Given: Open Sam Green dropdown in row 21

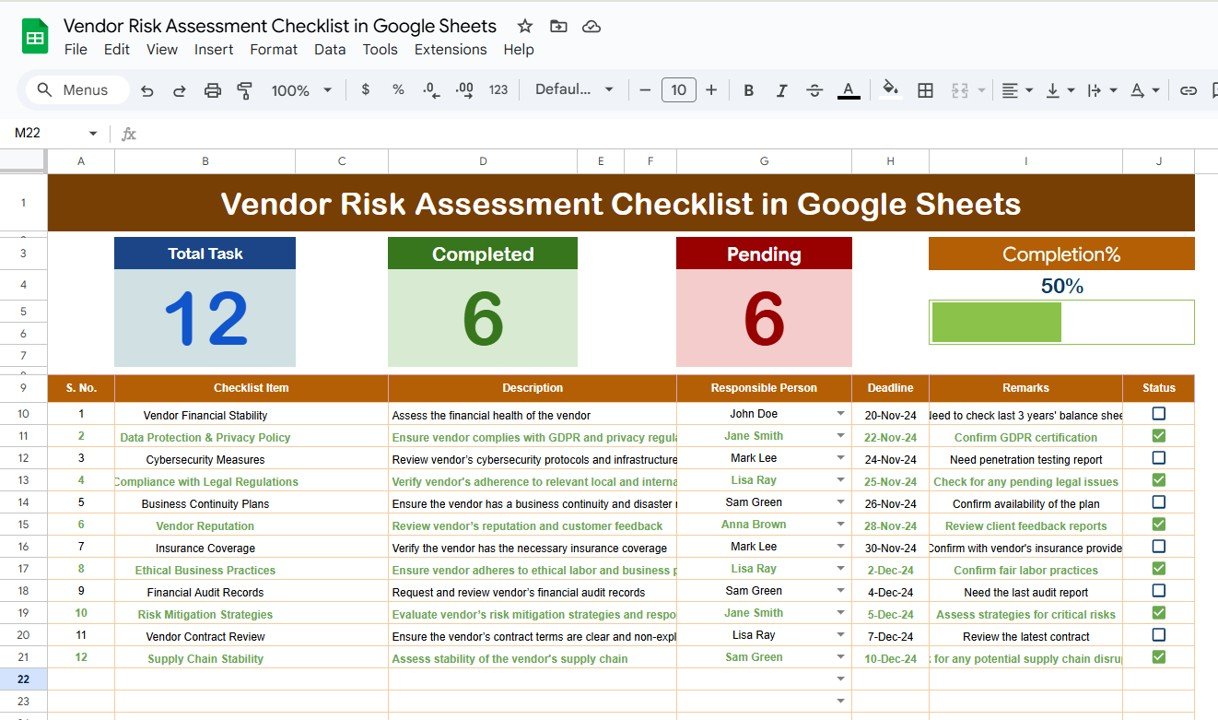Looking at the screenshot, I should 841,657.
